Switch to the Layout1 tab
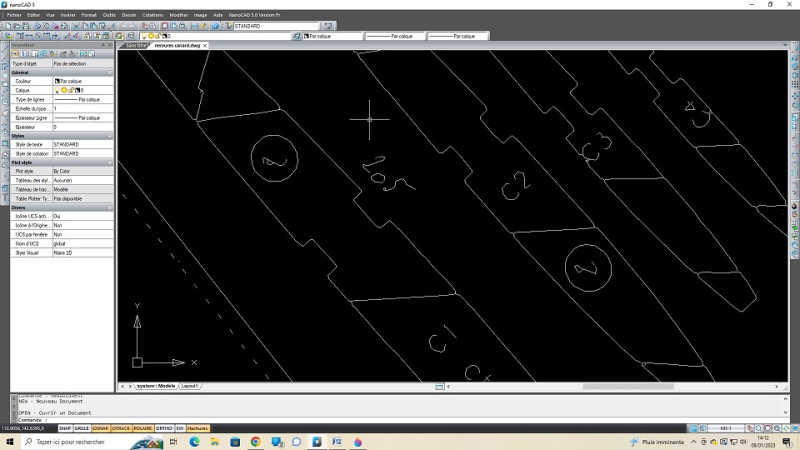This screenshot has height=450, width=800. tap(190, 386)
